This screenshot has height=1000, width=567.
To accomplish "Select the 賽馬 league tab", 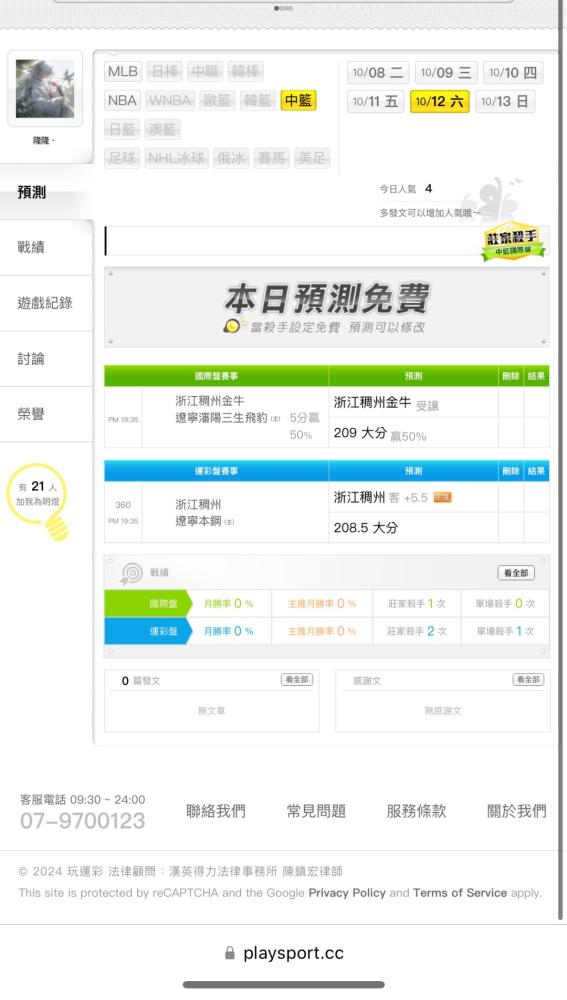I will (271, 158).
